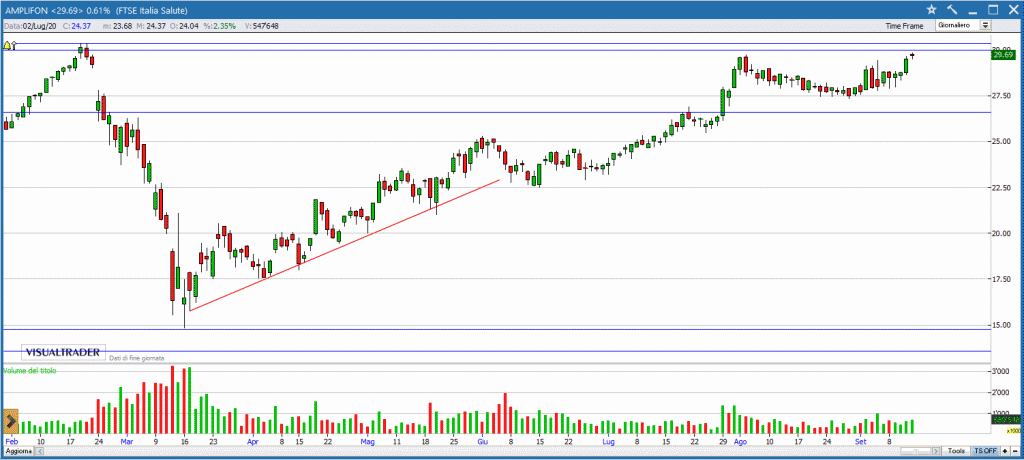Select the blue horizontal line near 26.50
This screenshot has width=1024, height=460.
click(496, 112)
